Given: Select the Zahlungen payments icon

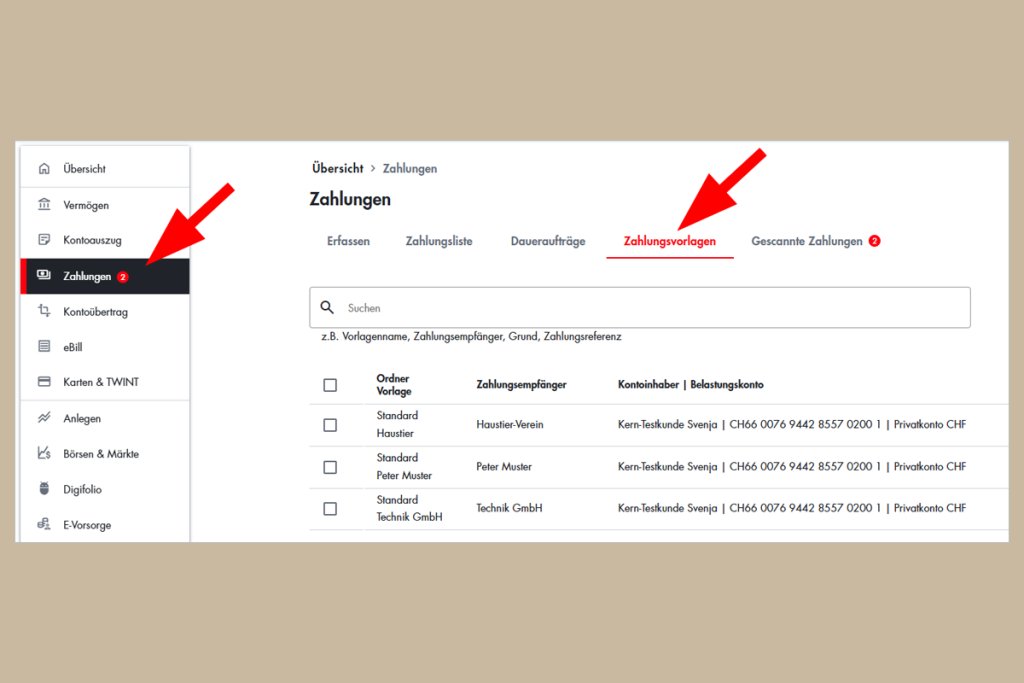Looking at the screenshot, I should [x=44, y=276].
